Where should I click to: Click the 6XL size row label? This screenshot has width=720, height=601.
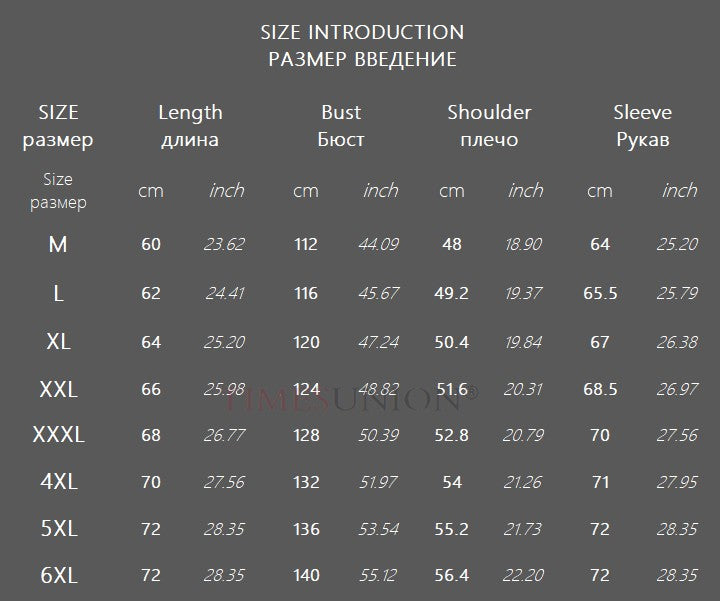click(x=58, y=576)
